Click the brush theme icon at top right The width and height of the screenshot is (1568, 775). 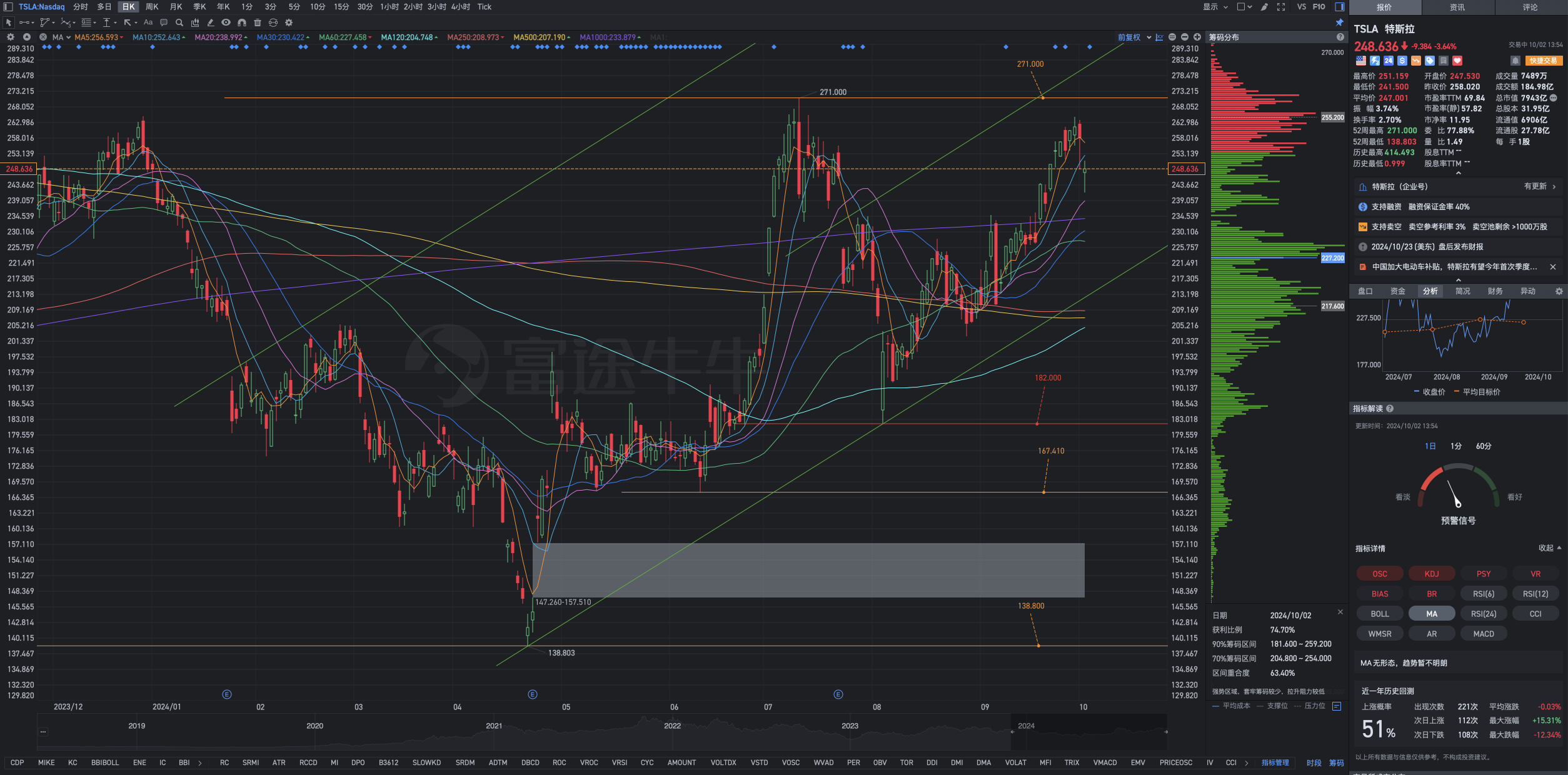point(1264,7)
